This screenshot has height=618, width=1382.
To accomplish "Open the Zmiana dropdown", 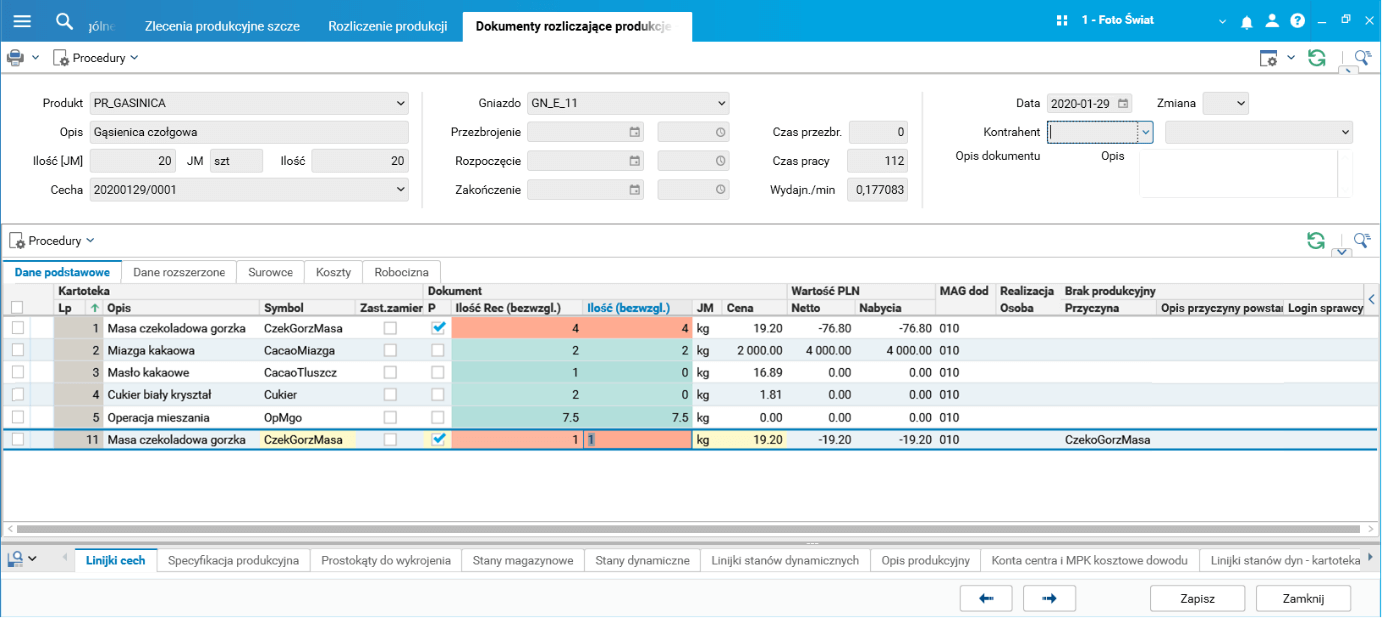I will 1240,103.
